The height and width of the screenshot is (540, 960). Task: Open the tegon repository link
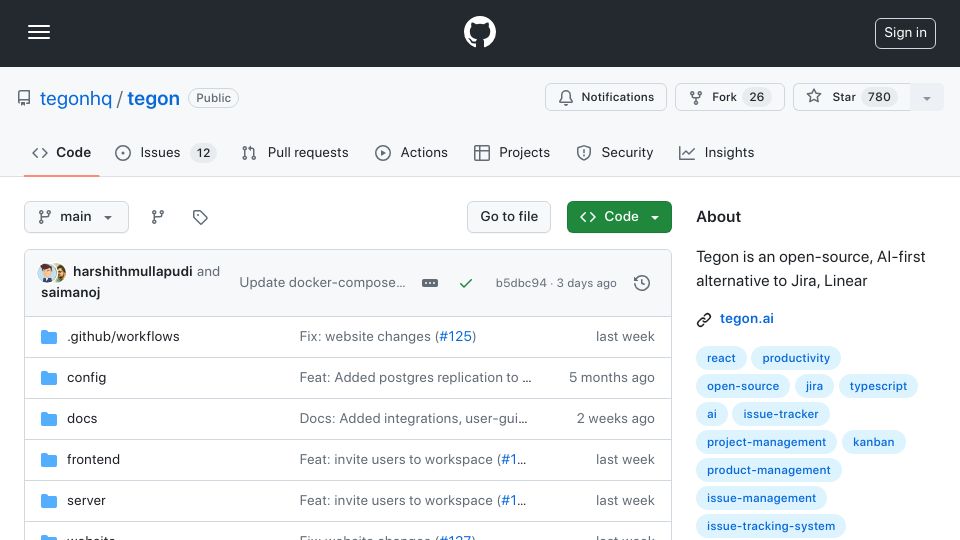[153, 98]
